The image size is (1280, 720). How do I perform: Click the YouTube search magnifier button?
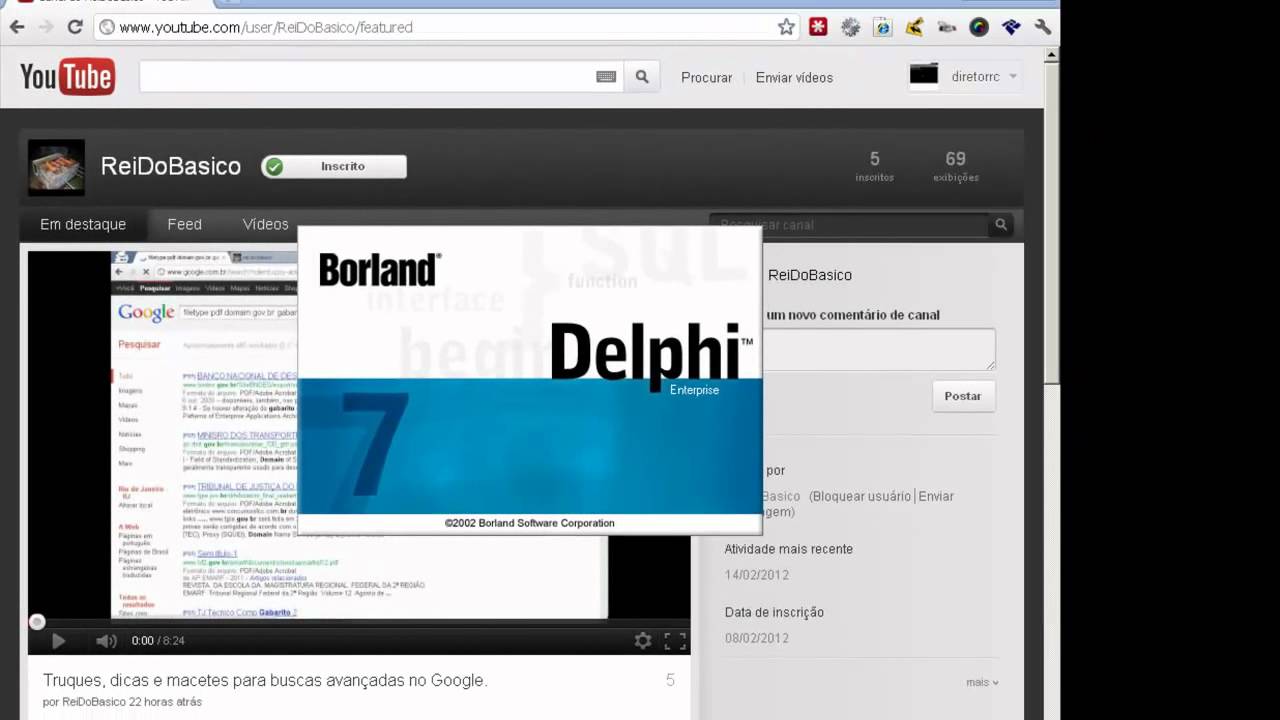[642, 77]
